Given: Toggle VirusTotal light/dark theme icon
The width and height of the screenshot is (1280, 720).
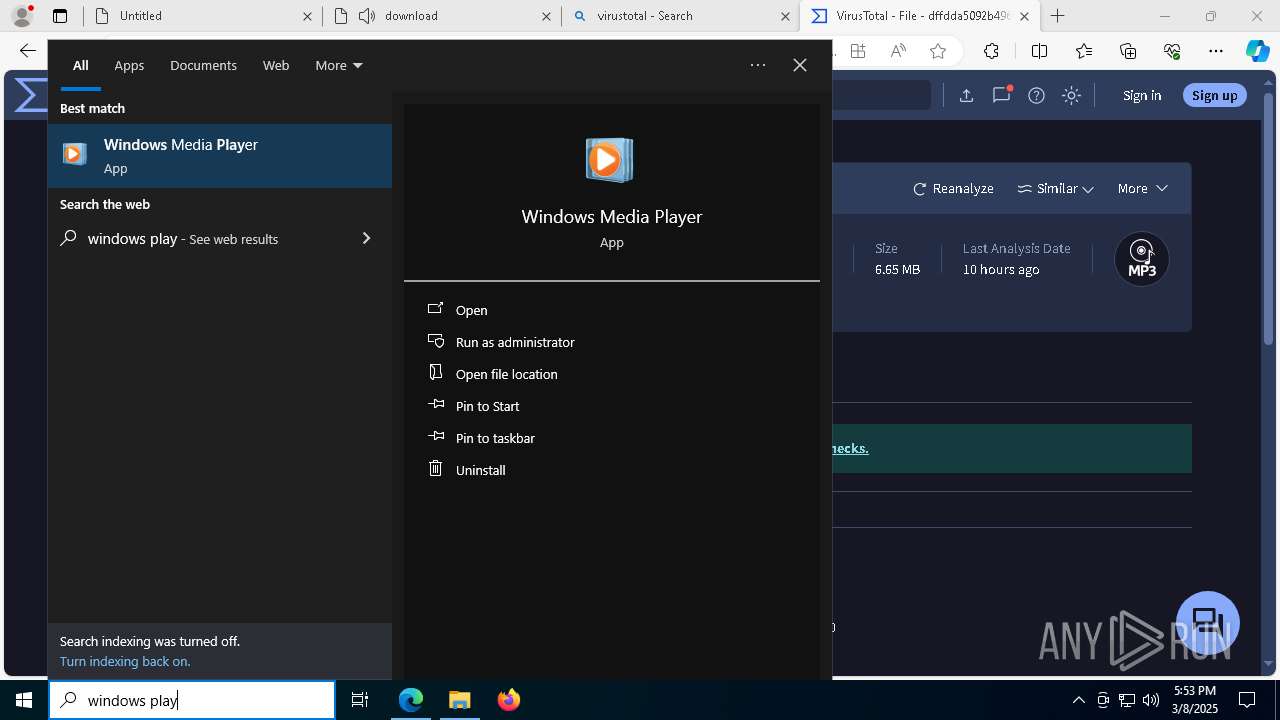Looking at the screenshot, I should (1071, 95).
